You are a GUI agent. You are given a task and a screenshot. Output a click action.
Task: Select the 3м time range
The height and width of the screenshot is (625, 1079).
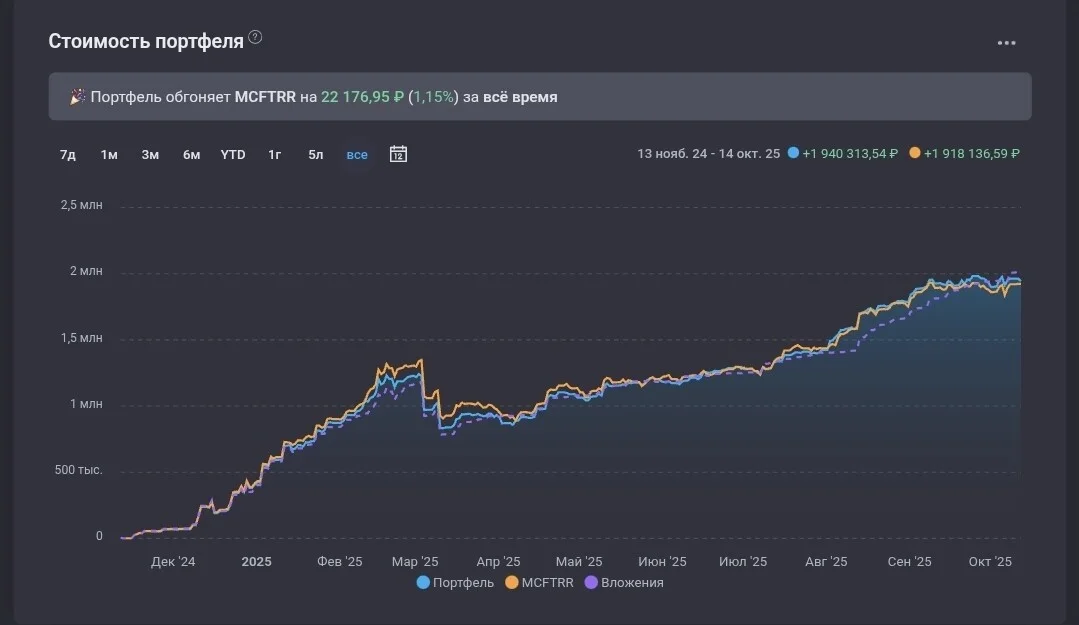tap(150, 155)
